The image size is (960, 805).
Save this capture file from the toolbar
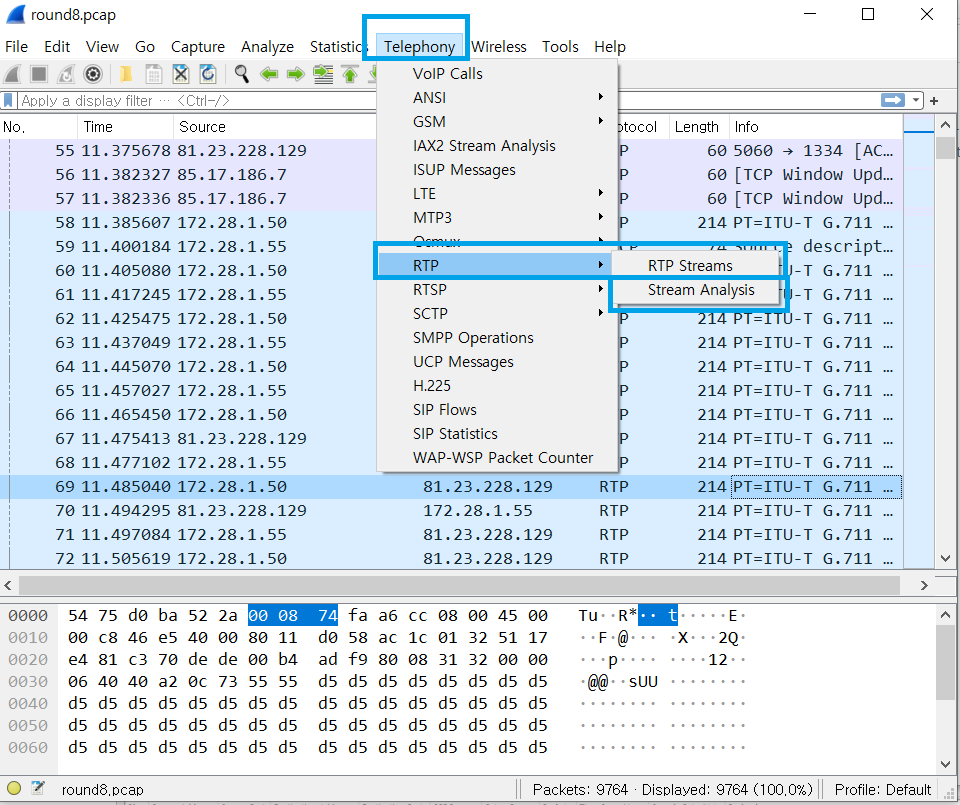pos(154,74)
